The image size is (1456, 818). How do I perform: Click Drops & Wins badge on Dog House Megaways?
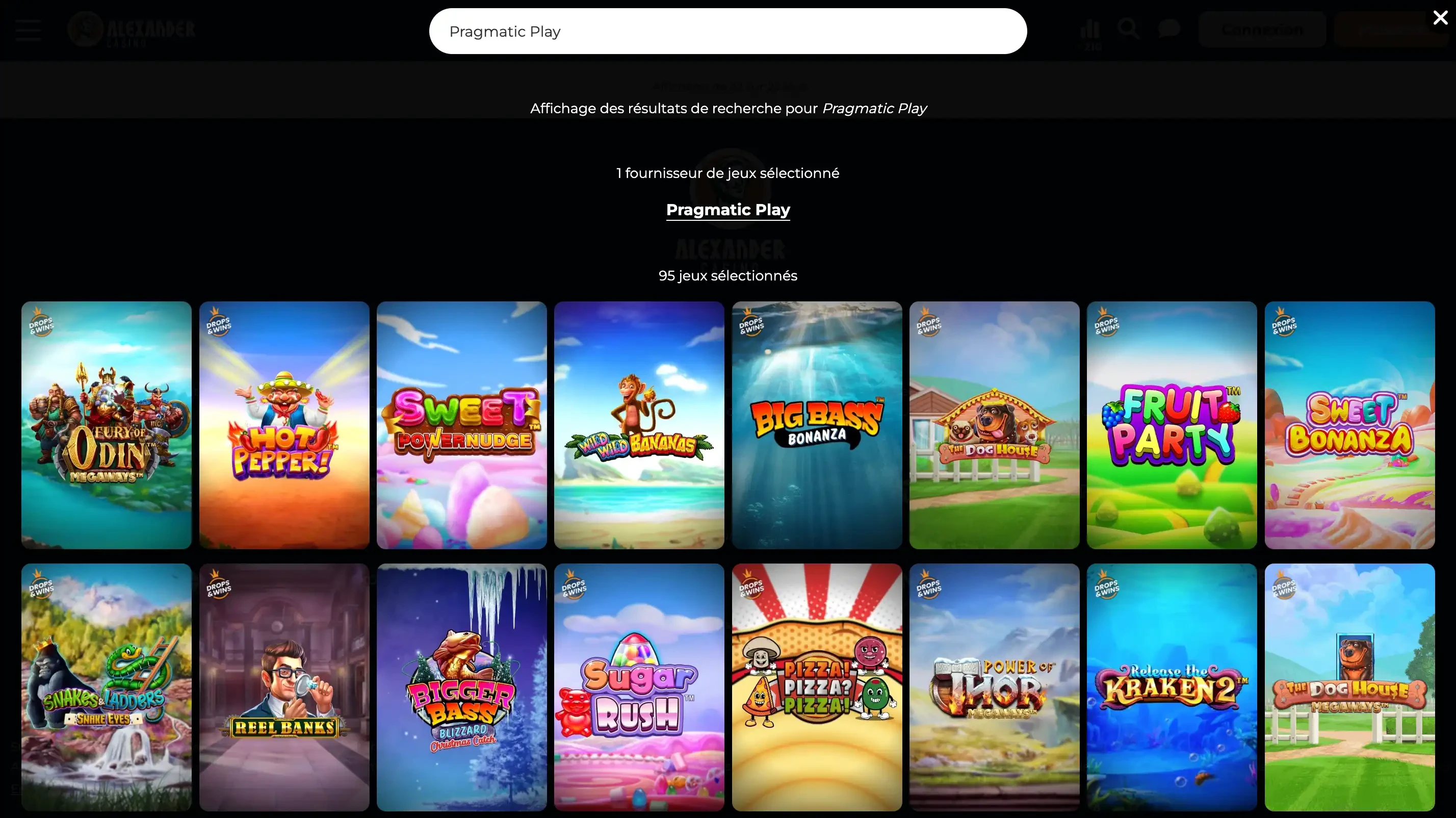point(1284,584)
